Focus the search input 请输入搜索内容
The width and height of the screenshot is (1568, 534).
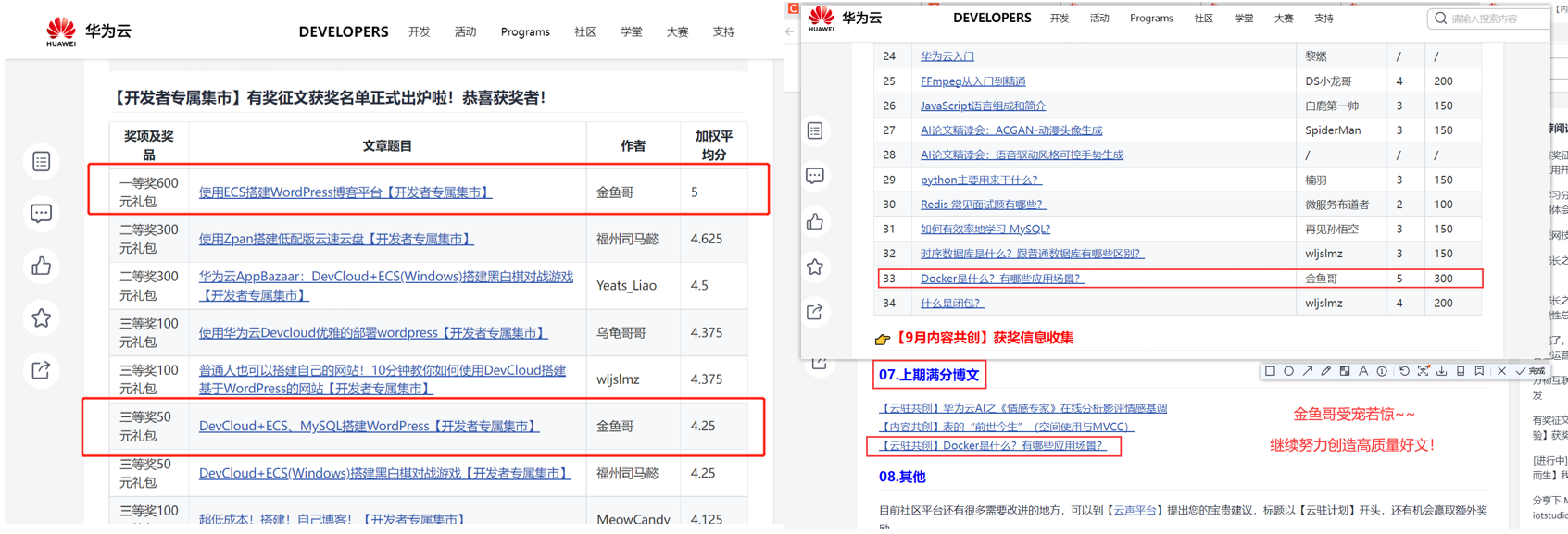(1491, 19)
